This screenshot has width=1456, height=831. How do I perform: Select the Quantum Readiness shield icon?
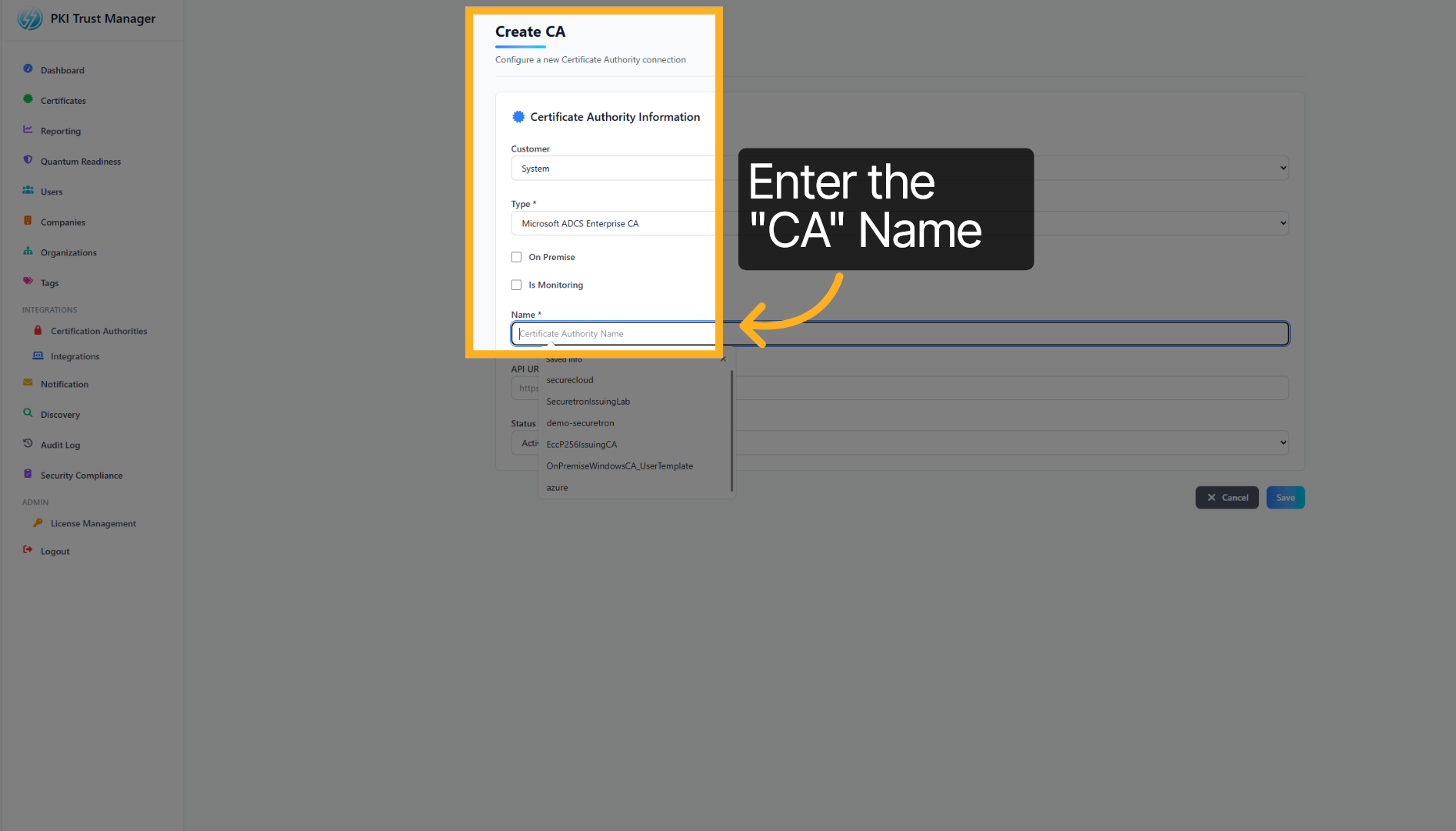(28, 160)
